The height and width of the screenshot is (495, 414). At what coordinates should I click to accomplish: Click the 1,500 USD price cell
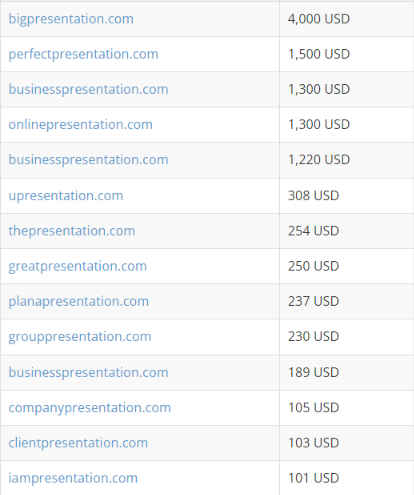[x=347, y=54]
